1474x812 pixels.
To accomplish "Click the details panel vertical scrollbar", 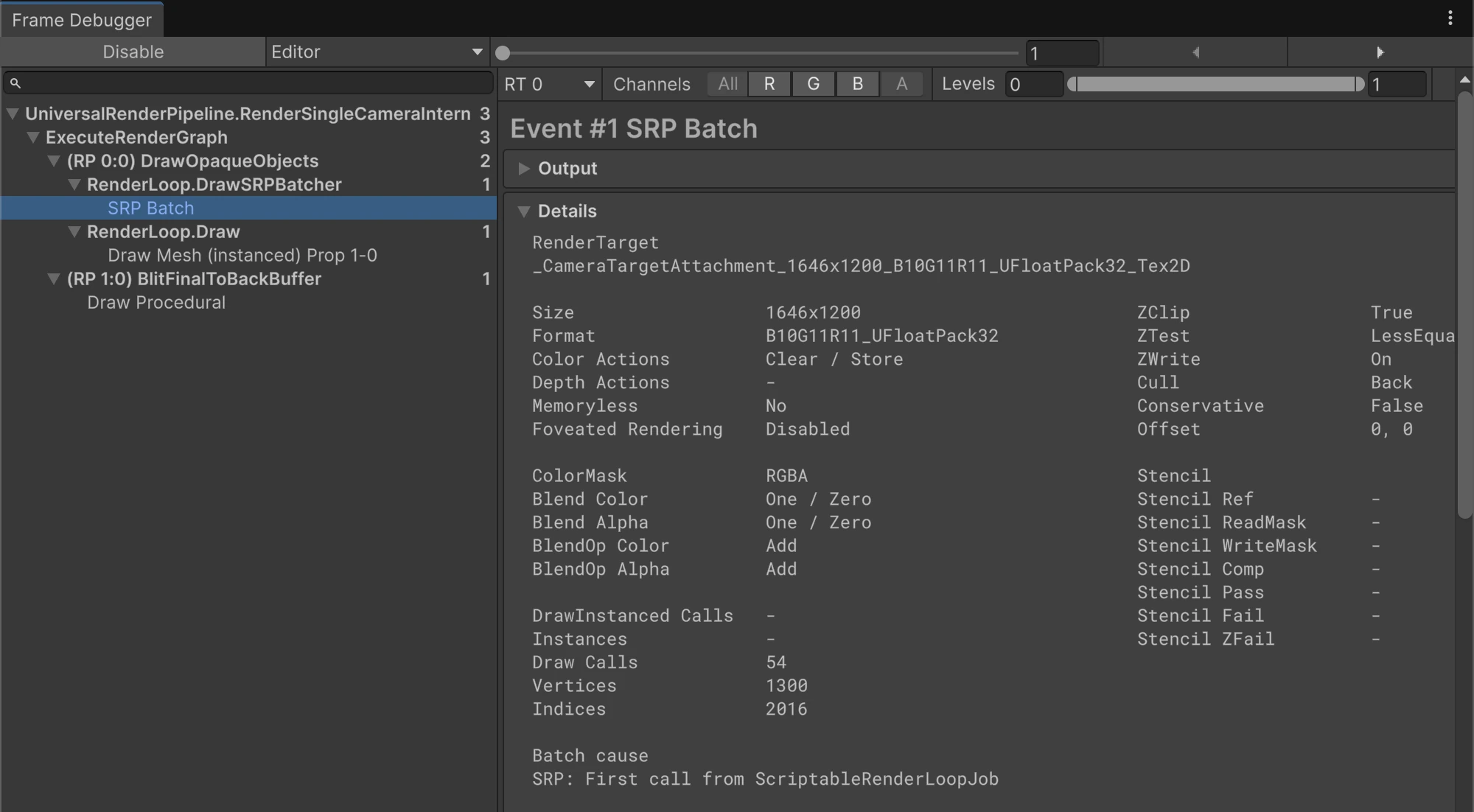I will [x=1465, y=306].
